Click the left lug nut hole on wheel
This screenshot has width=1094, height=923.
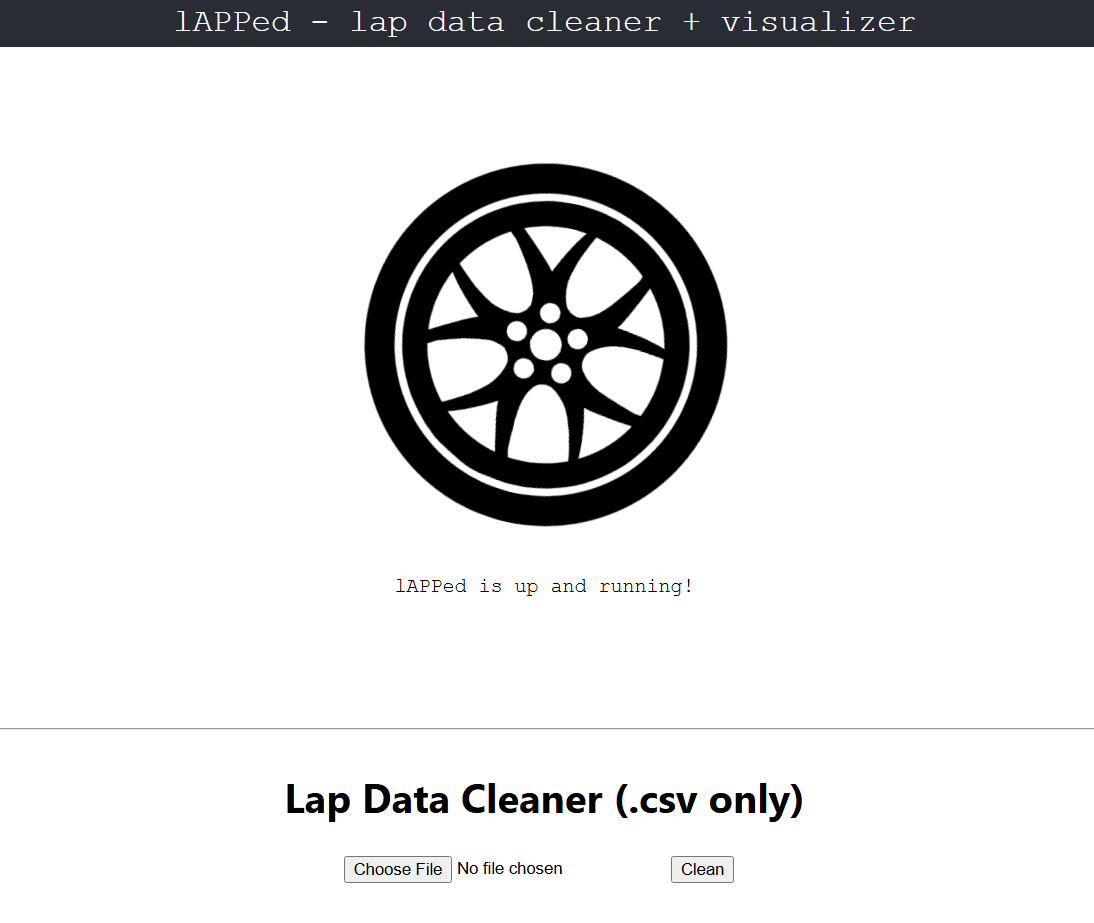[517, 331]
